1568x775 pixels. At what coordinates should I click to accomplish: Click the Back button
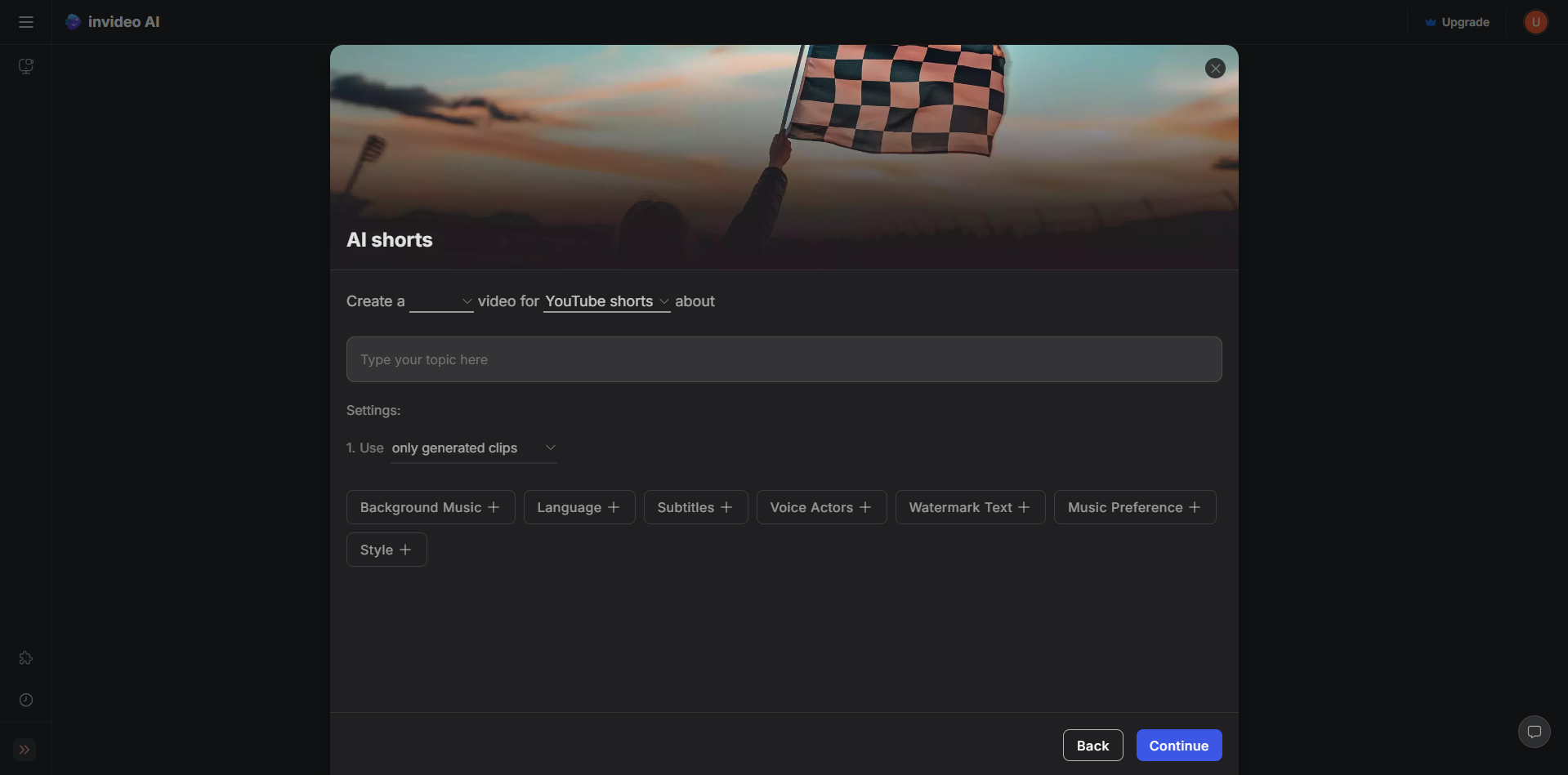(x=1092, y=745)
